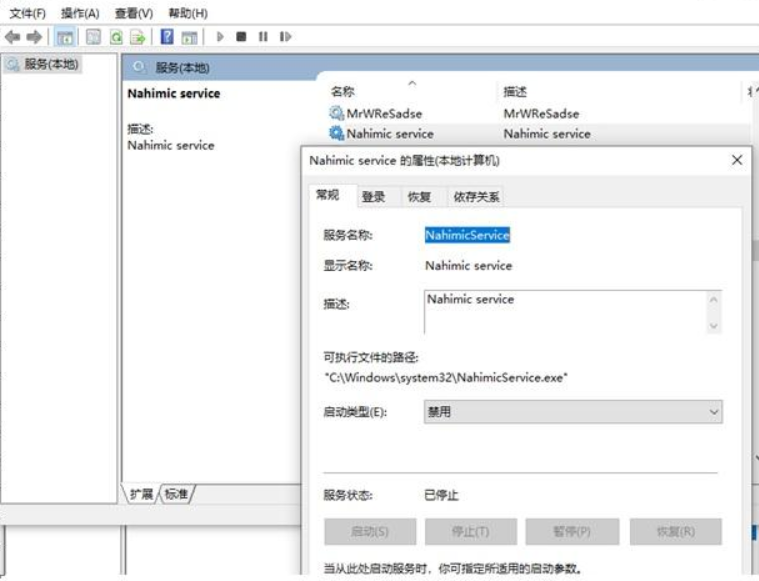Viewport: 759px width, 581px height.
Task: Click the display name value Nahimic service
Action: click(469, 266)
